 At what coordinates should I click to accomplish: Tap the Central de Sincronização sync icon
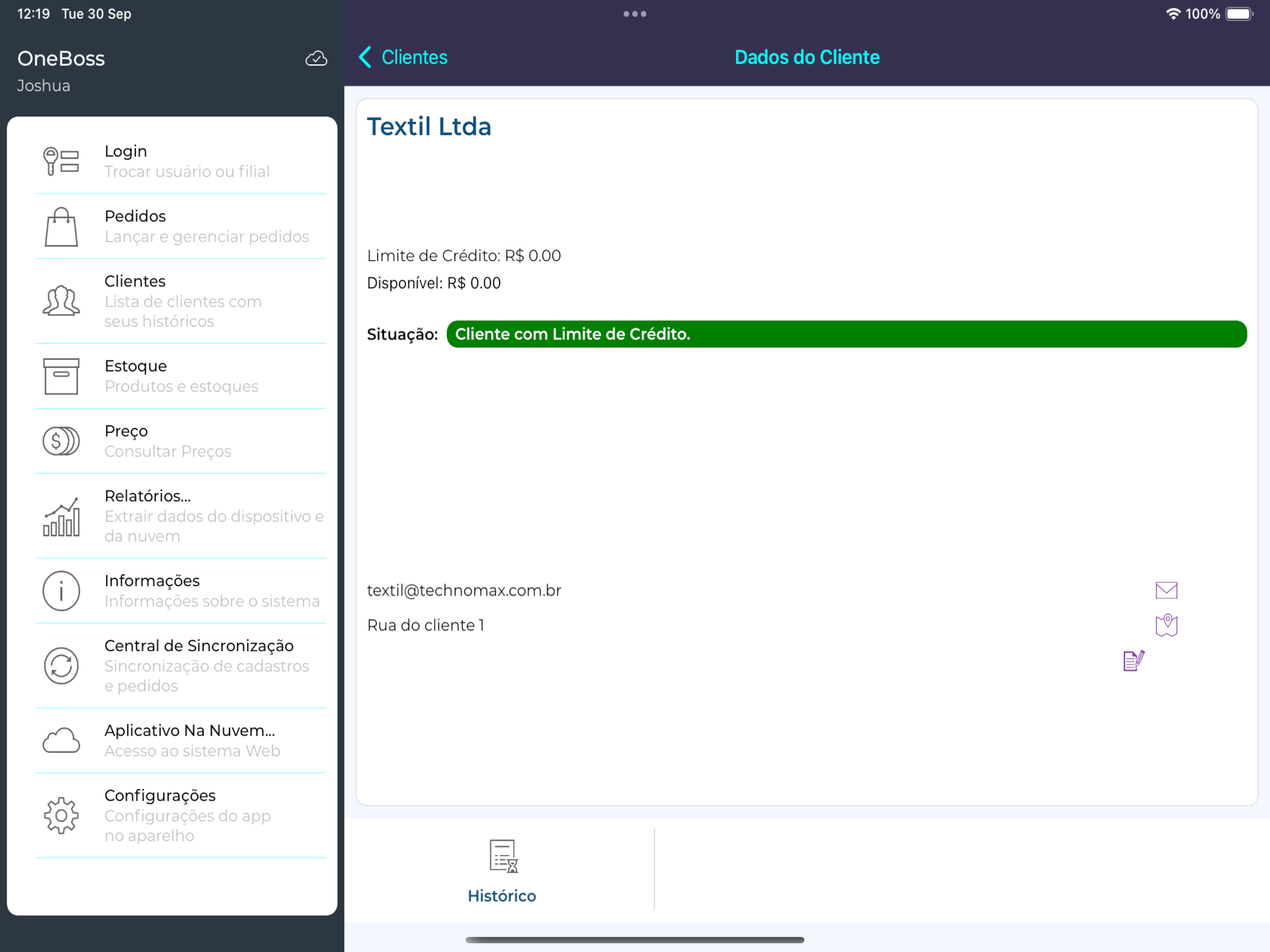[x=61, y=666]
